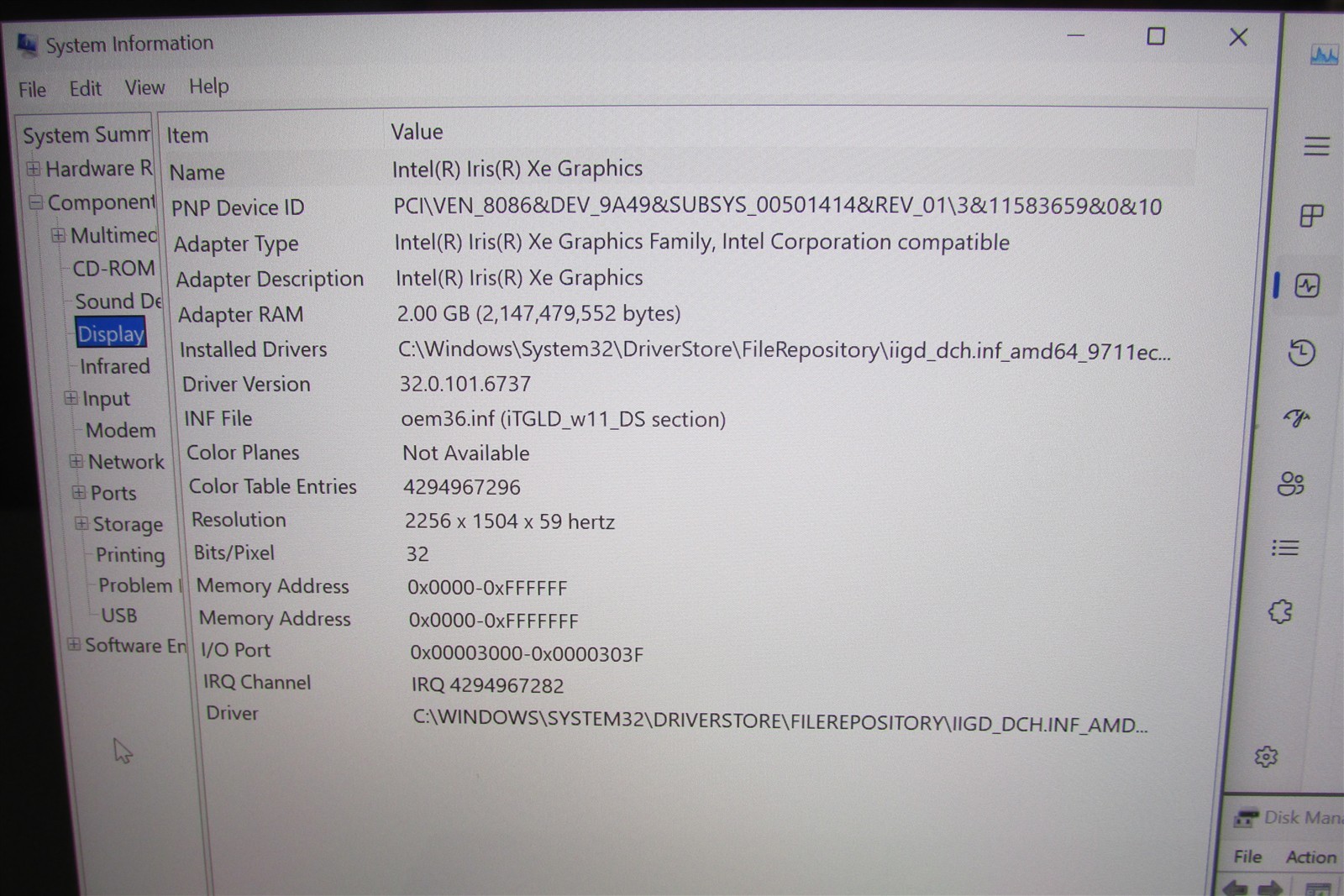Select the Display tree item
Image resolution: width=1344 pixels, height=896 pixels.
coord(111,333)
